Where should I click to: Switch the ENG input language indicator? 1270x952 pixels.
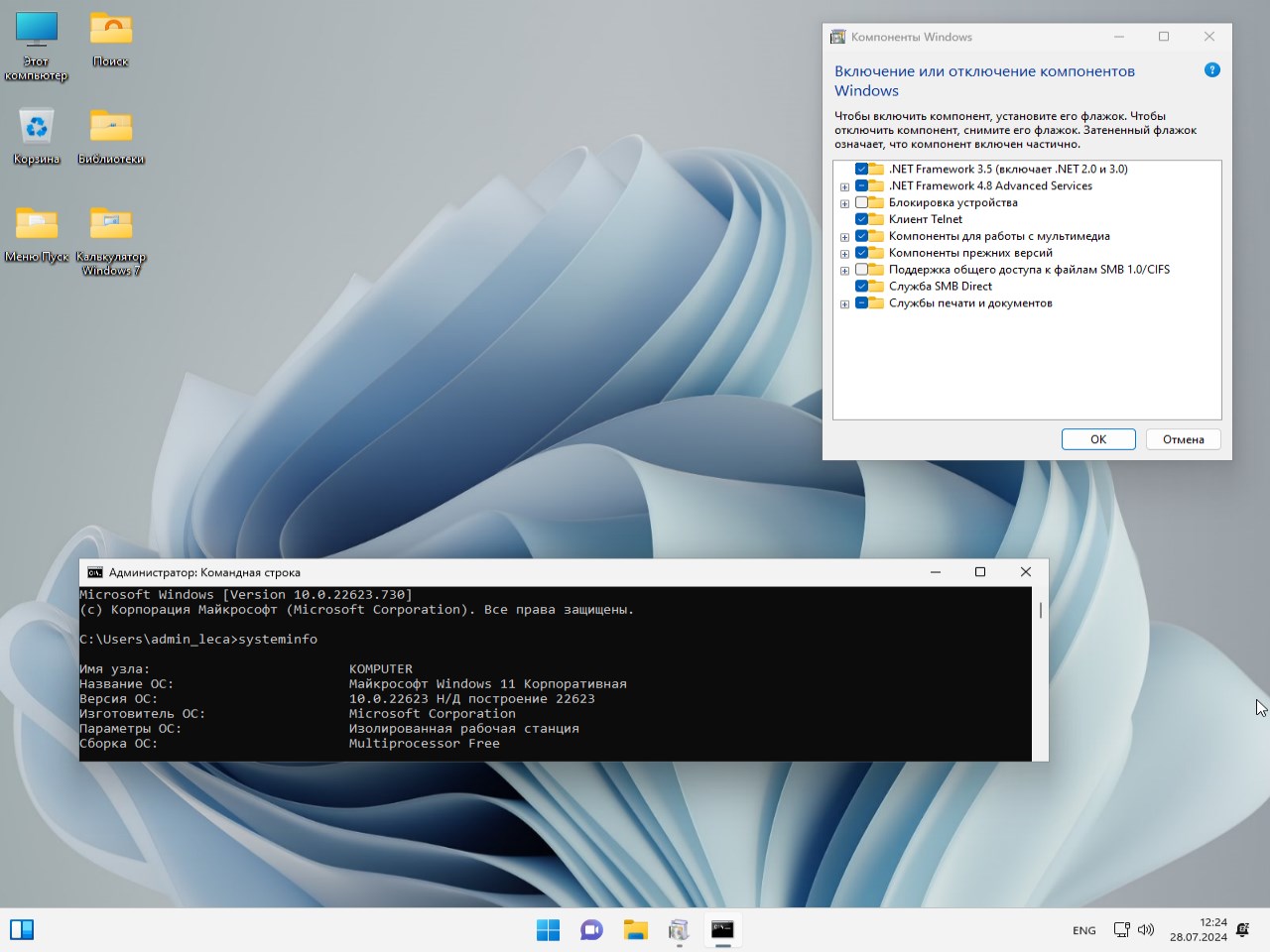tap(1083, 931)
